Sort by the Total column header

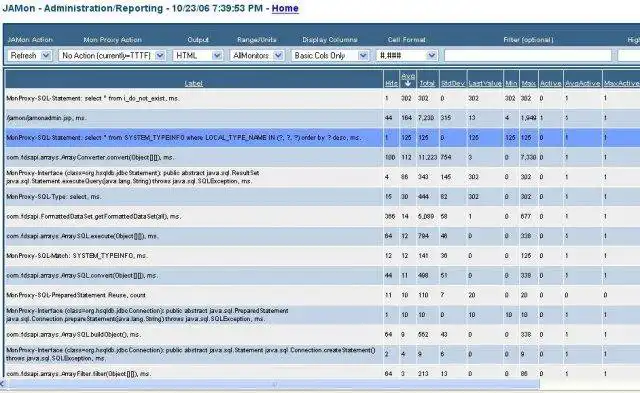click(427, 83)
